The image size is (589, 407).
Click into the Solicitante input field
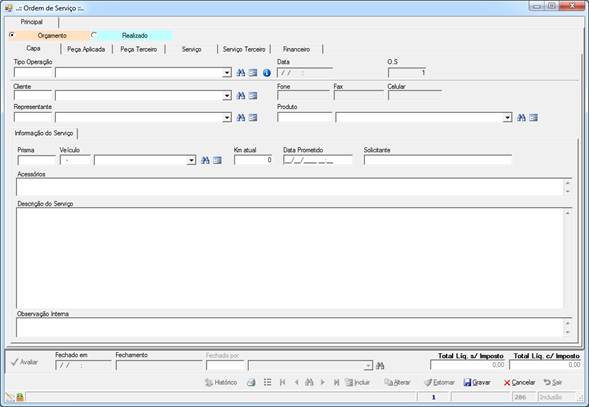point(438,160)
